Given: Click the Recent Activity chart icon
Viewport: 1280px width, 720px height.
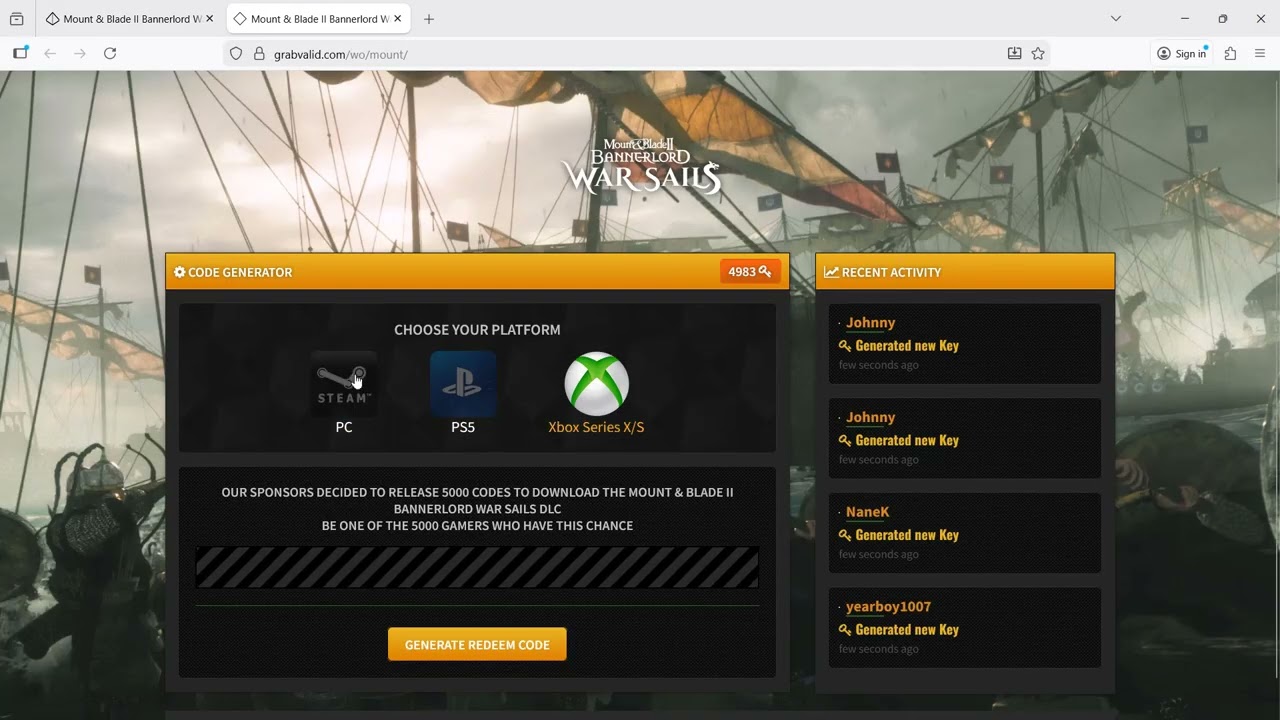Looking at the screenshot, I should 831,272.
